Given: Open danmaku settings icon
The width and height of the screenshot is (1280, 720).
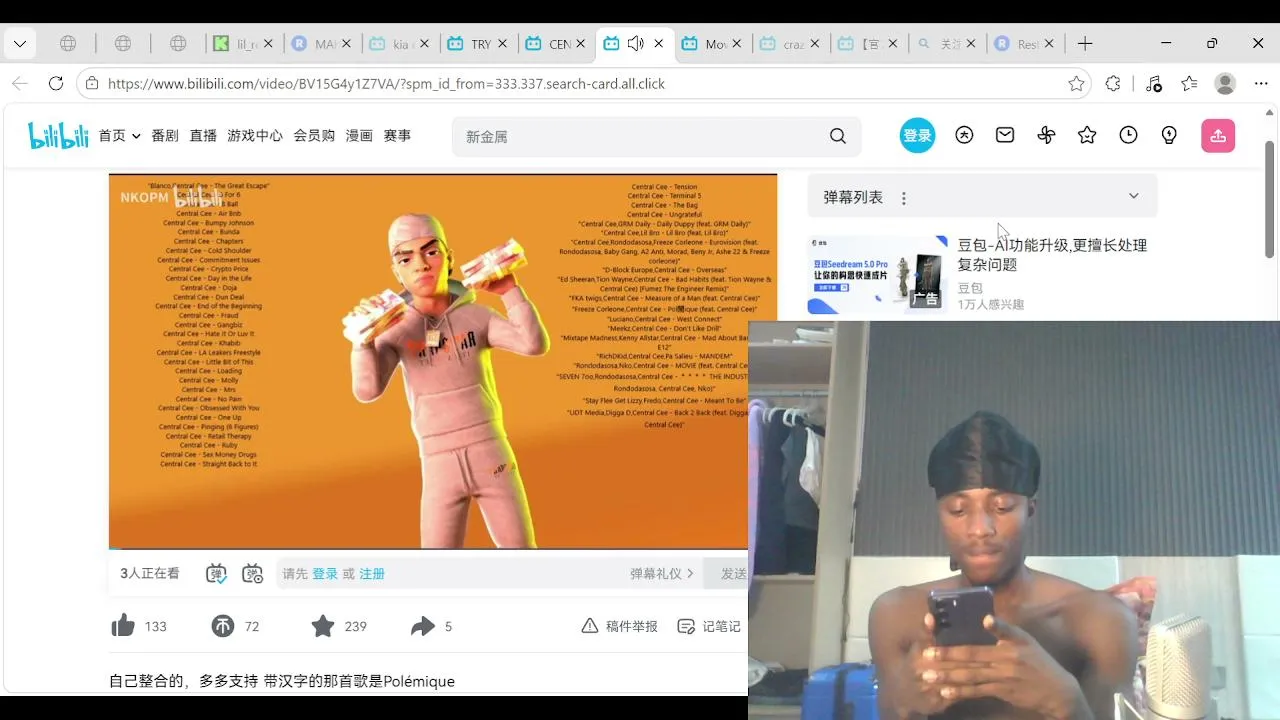Looking at the screenshot, I should (x=253, y=573).
